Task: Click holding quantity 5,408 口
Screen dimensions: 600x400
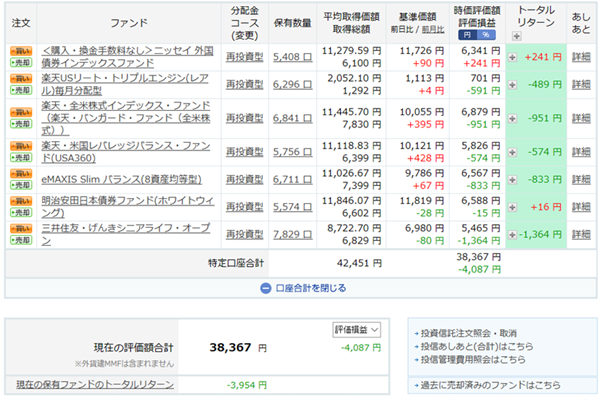Action: [x=294, y=57]
